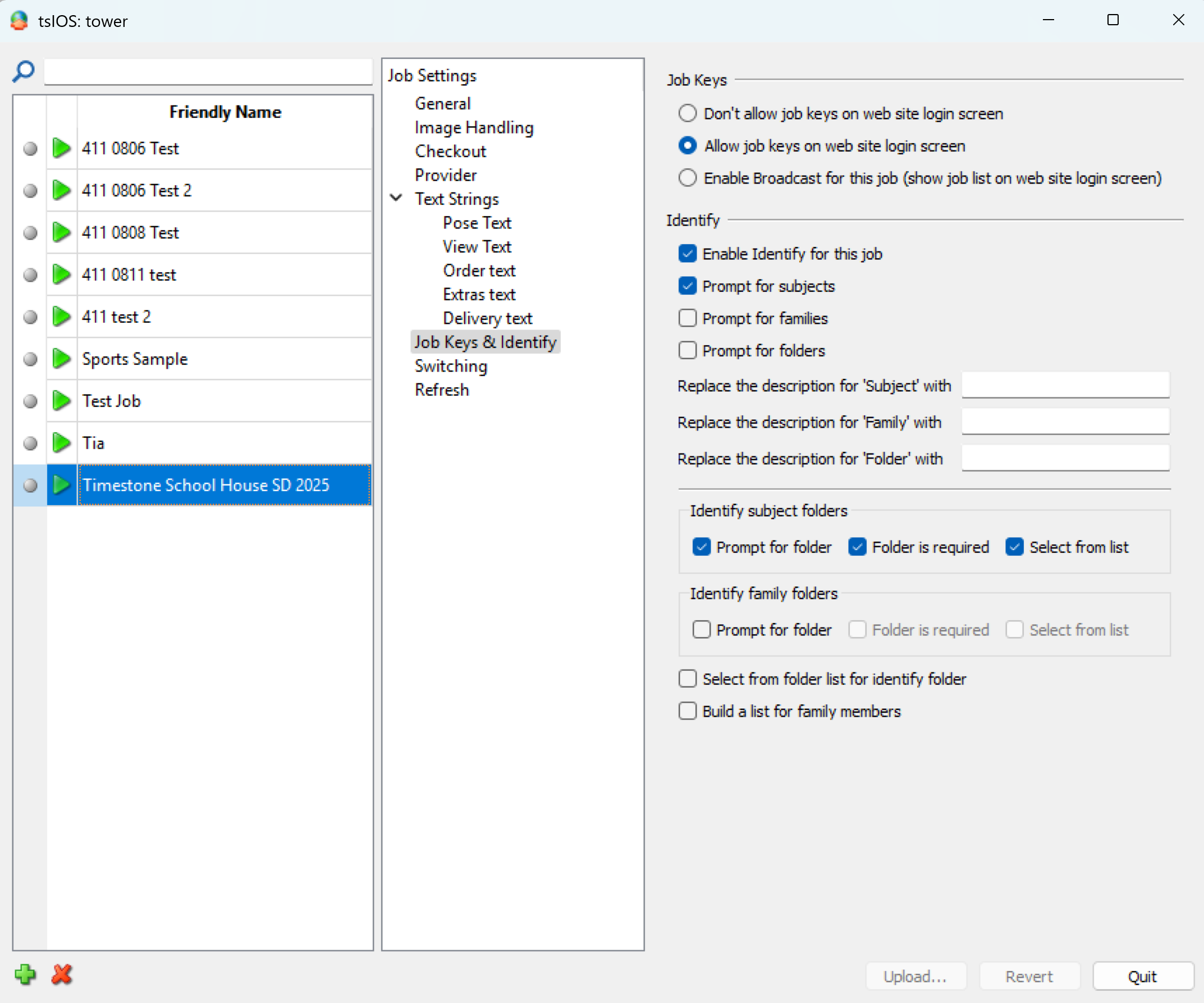Start the Timestone School House SD 2025 job
Viewport: 1204px width, 1003px height.
point(60,485)
